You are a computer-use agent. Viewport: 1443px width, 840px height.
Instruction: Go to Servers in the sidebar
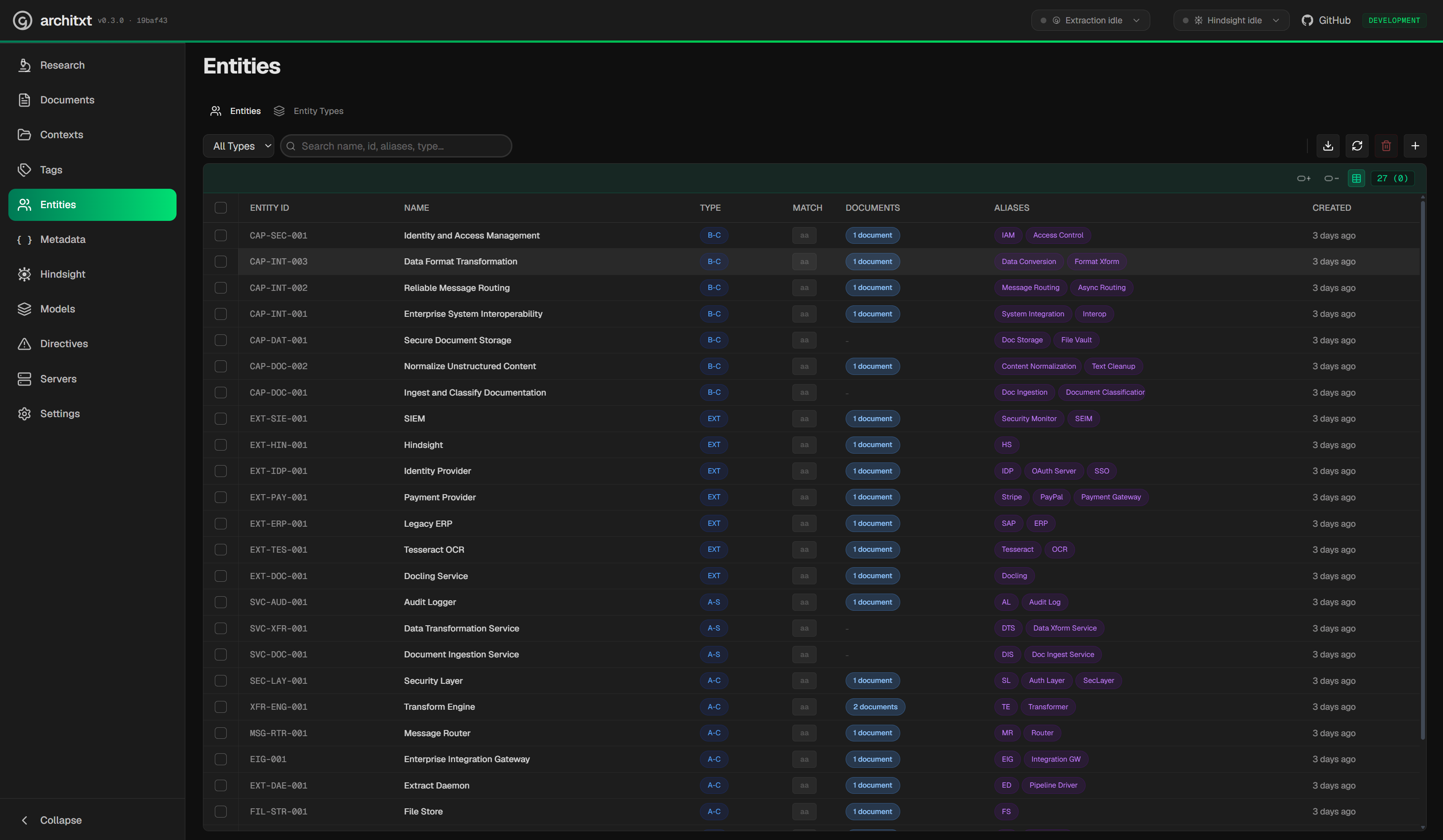pyautogui.click(x=92, y=379)
